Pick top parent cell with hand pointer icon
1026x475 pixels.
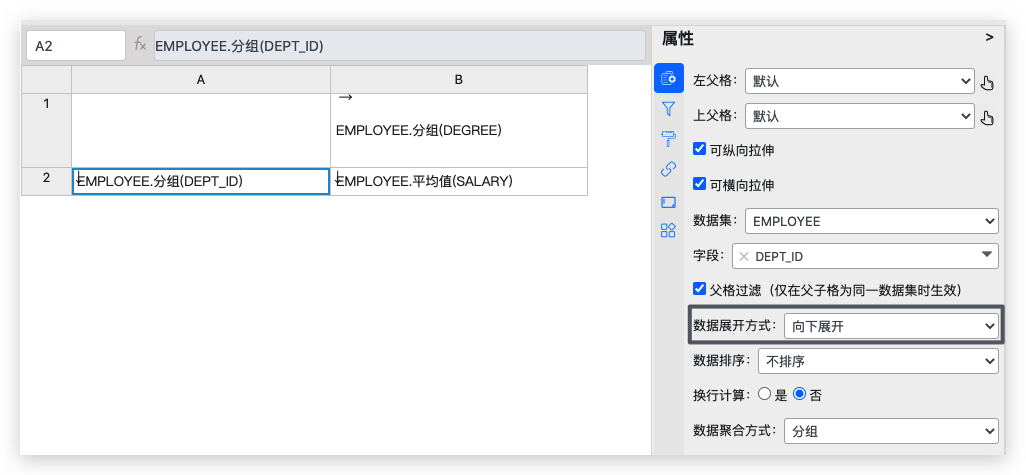coord(987,118)
